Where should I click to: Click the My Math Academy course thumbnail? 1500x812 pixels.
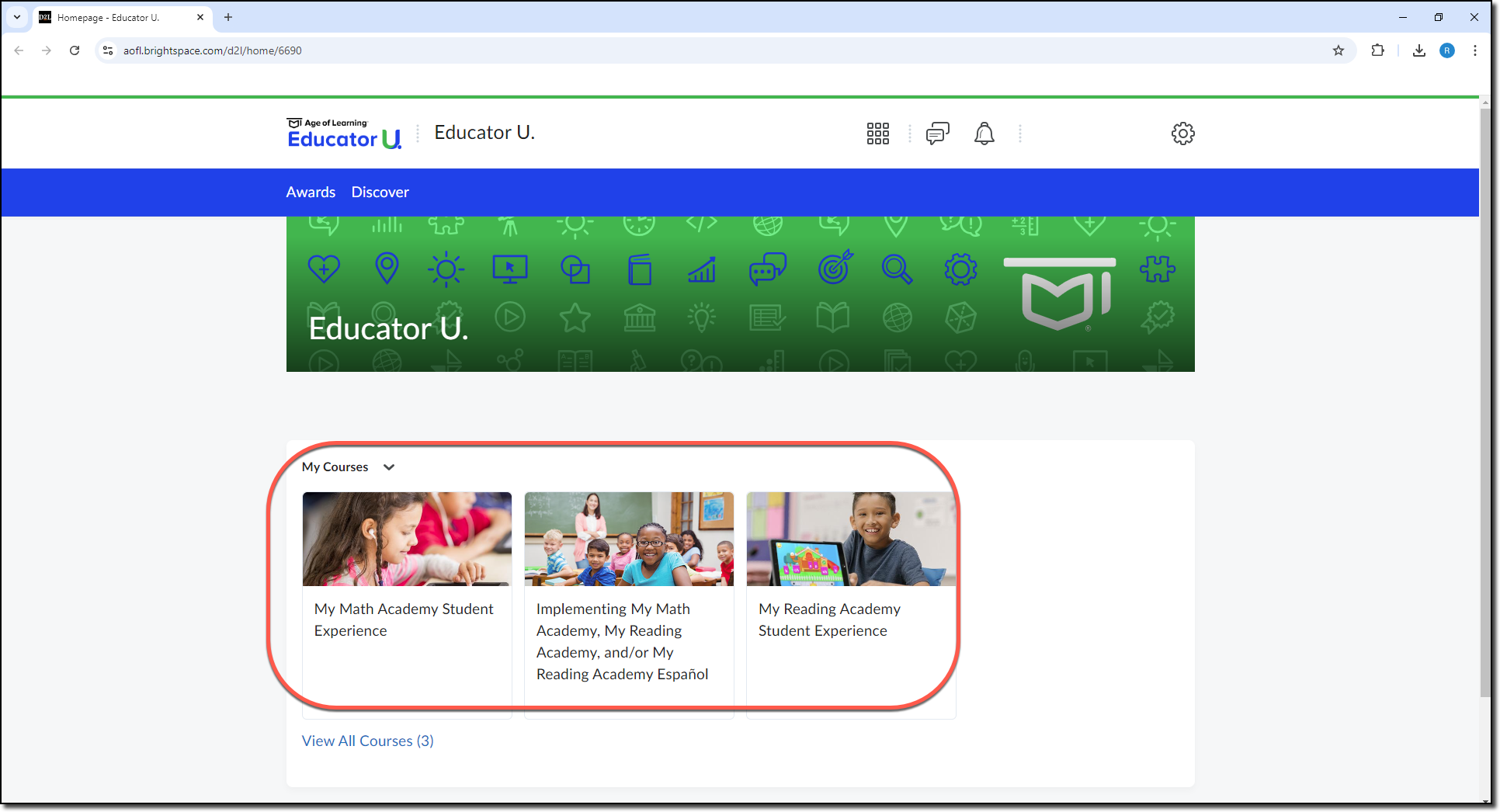coord(407,539)
